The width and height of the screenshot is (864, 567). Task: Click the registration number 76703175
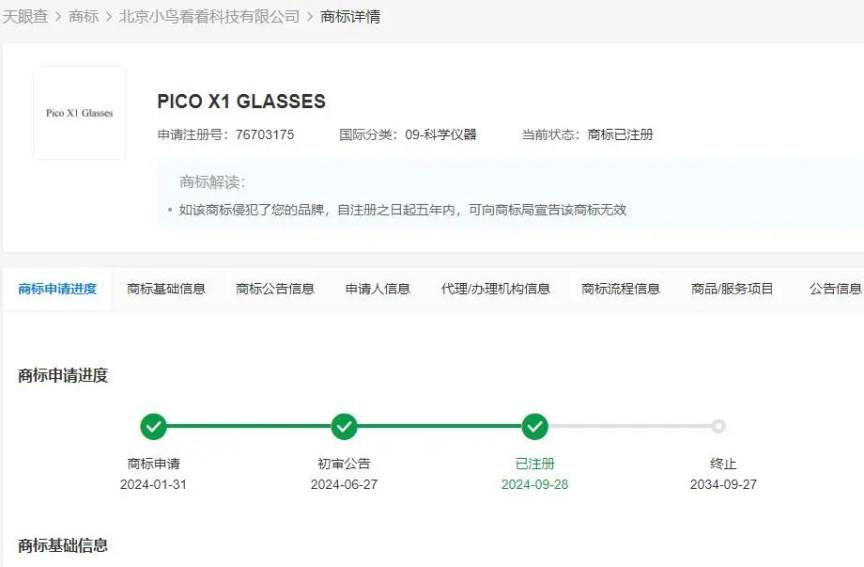point(265,134)
